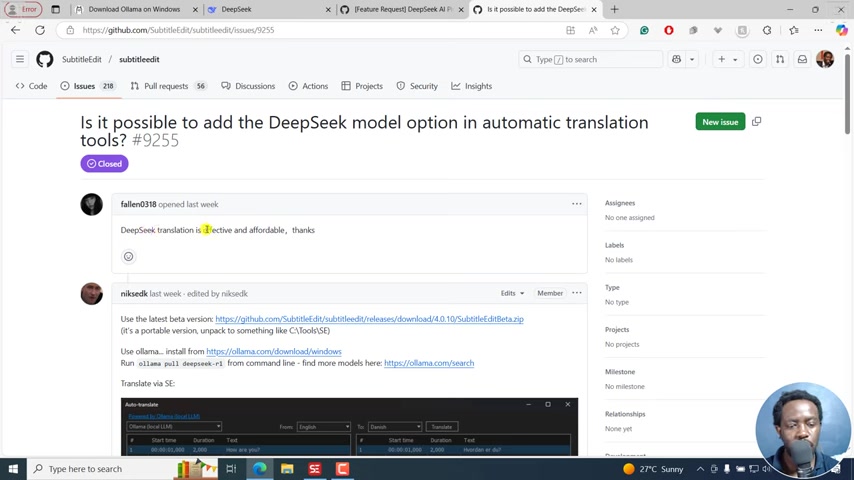The width and height of the screenshot is (854, 480).
Task: Open options menu on fallen0318's comment
Action: pyautogui.click(x=577, y=204)
